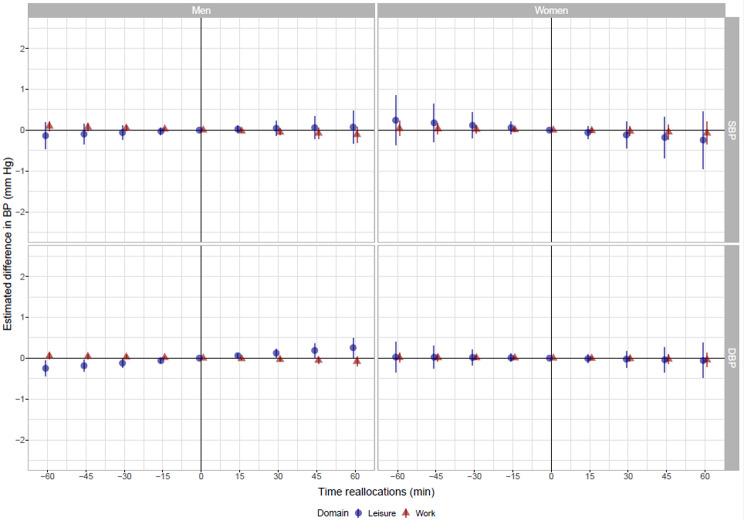Click the 'Estimated difference in BP (mm Hg)' title
The height and width of the screenshot is (521, 744).
8,244
